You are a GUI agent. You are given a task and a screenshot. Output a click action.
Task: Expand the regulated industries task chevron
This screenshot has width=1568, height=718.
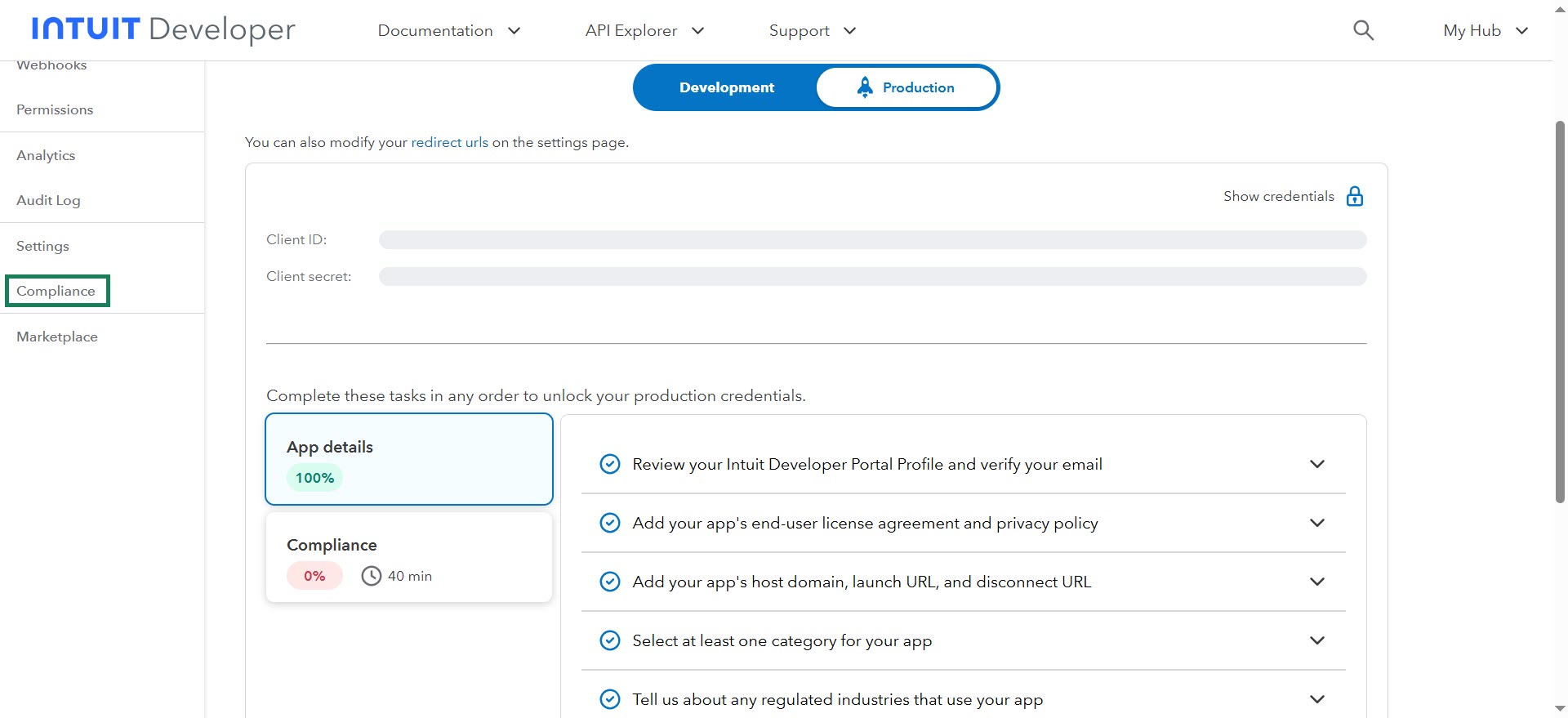tap(1316, 699)
